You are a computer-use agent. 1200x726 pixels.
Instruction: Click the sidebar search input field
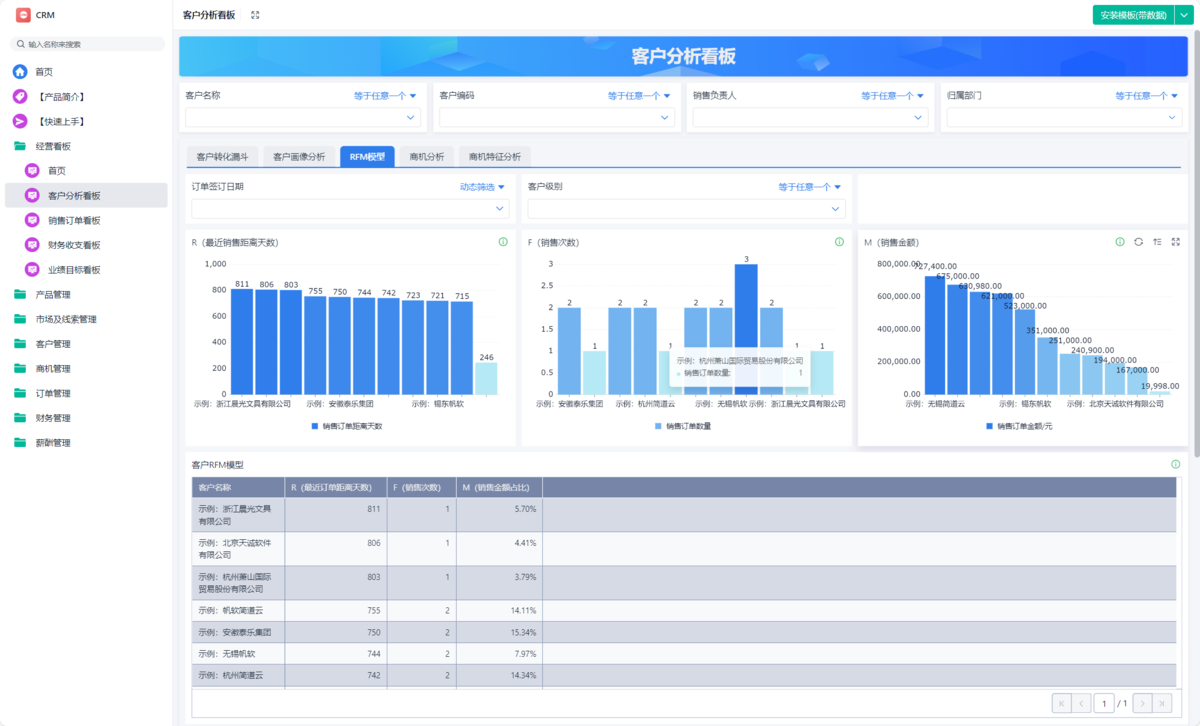click(x=90, y=44)
